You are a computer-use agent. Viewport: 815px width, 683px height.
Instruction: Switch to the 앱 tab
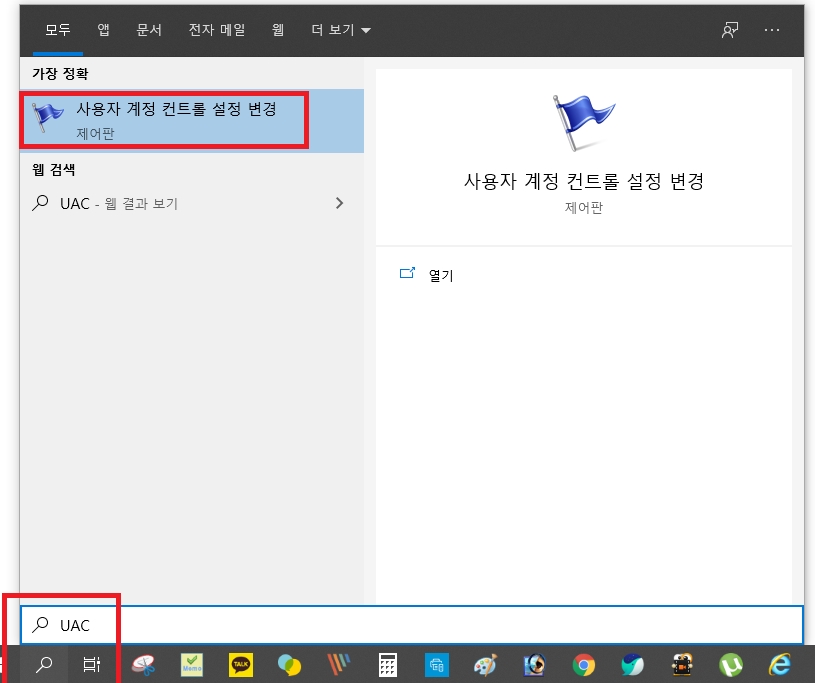103,30
